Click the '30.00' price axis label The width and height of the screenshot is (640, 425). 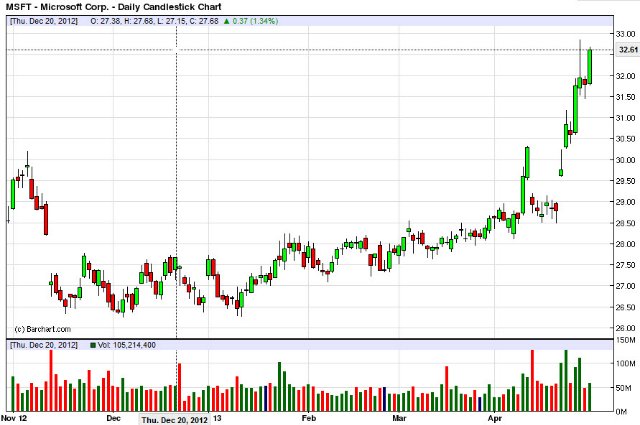[x=625, y=160]
